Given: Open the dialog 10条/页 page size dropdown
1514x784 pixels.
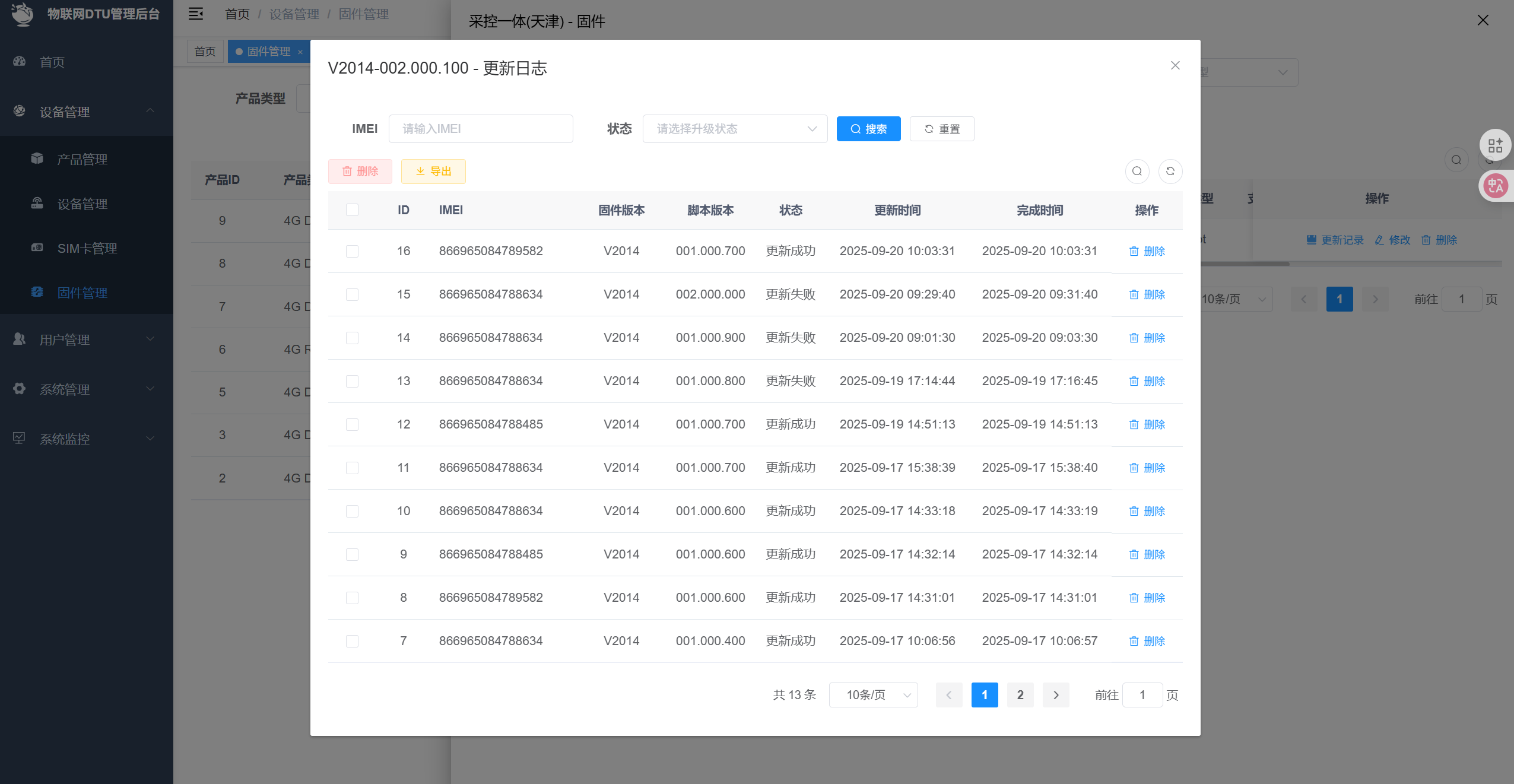Looking at the screenshot, I should 873,695.
